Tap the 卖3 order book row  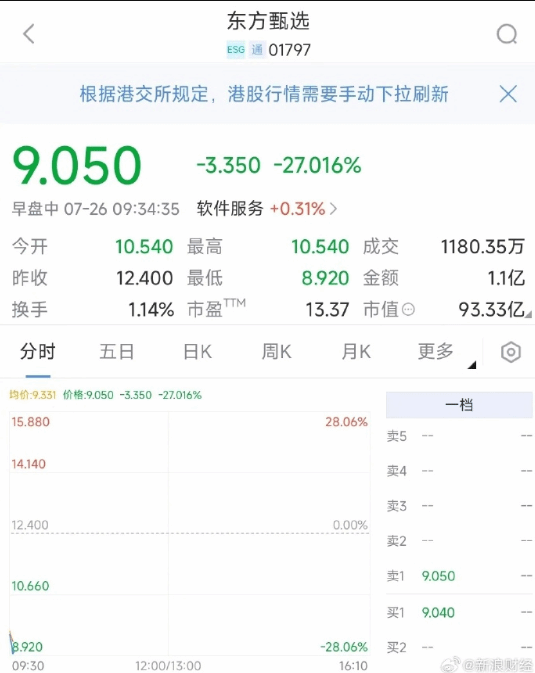[459, 506]
